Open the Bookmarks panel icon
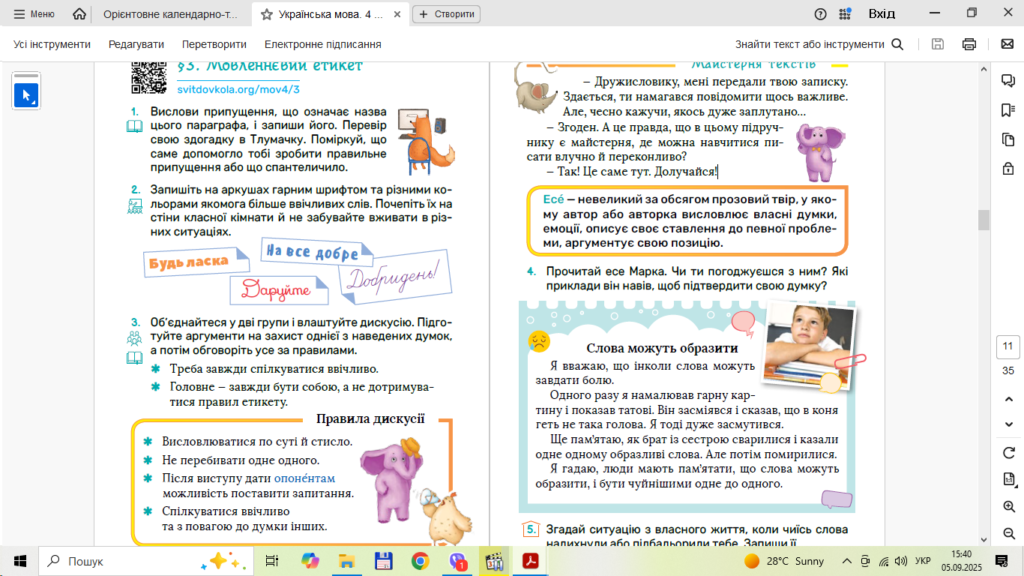 (1008, 110)
